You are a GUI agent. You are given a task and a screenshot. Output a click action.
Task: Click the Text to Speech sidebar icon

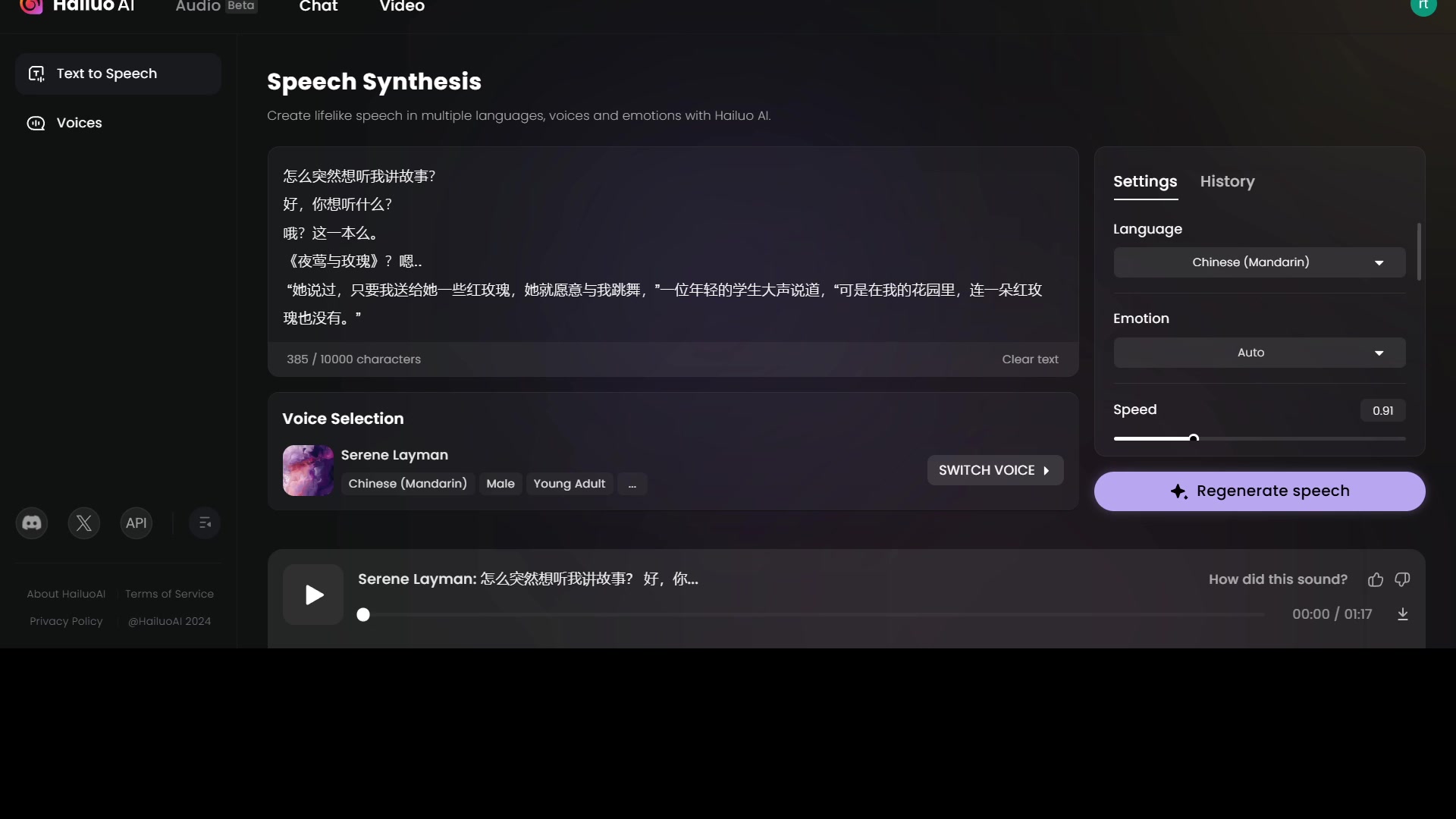click(35, 73)
